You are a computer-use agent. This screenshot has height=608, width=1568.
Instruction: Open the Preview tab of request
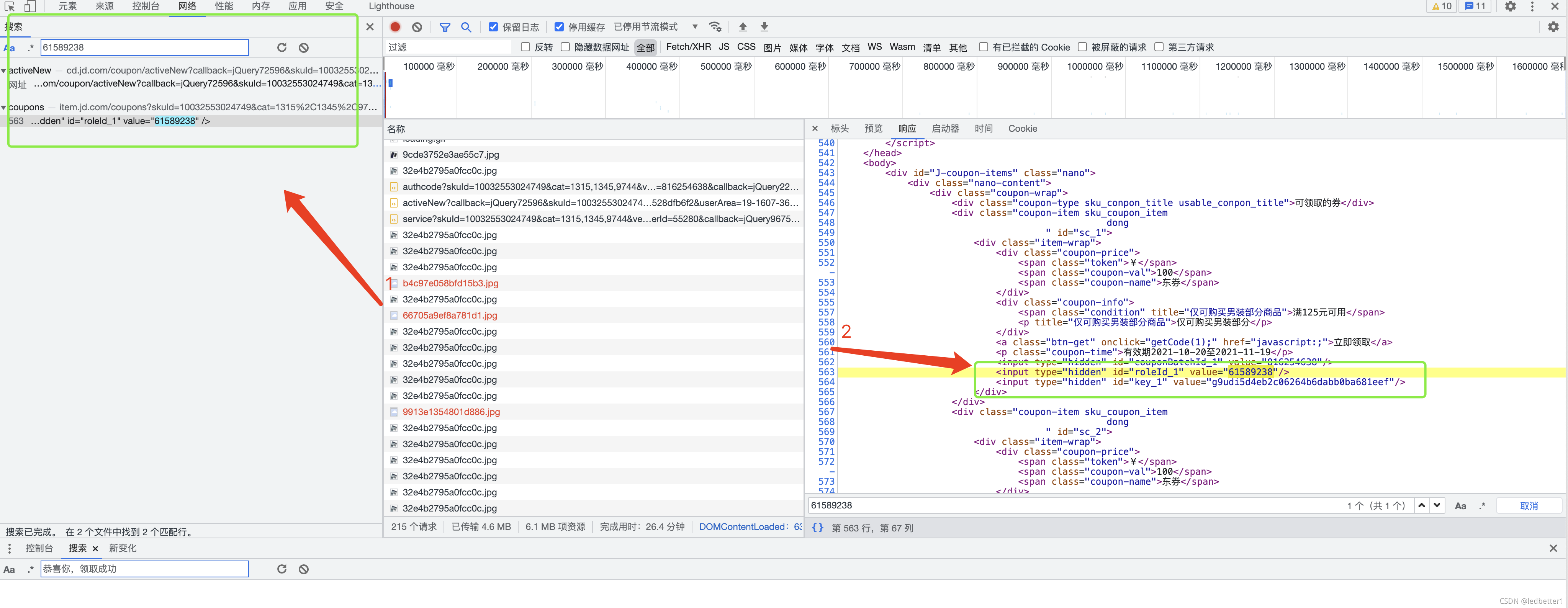pyautogui.click(x=873, y=128)
